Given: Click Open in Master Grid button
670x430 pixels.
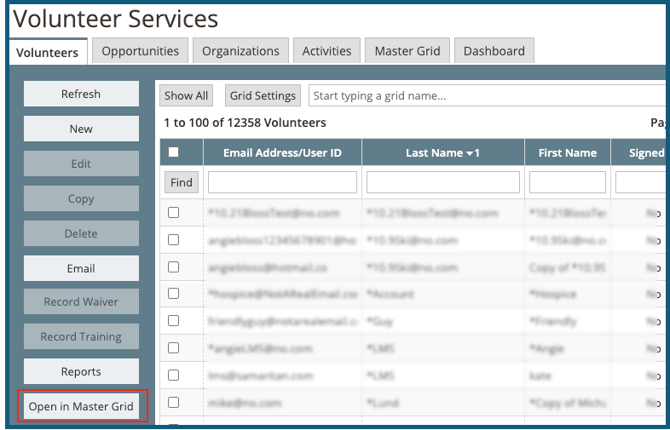Looking at the screenshot, I should 81,407.
